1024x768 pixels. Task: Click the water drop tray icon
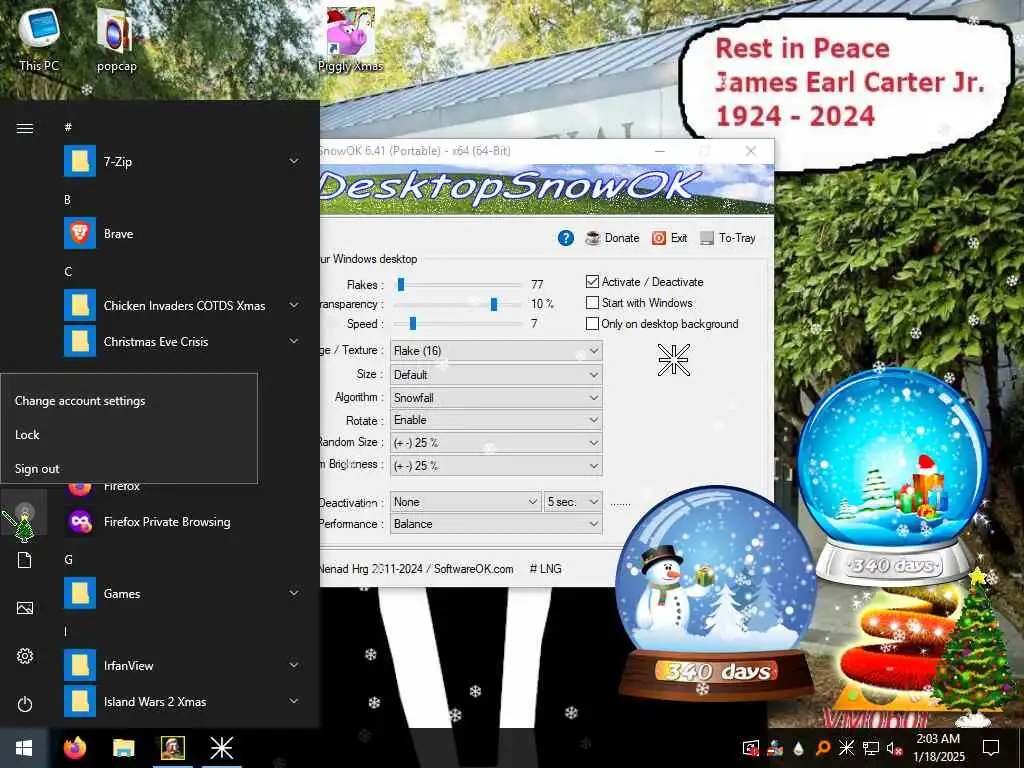pyautogui.click(x=798, y=748)
